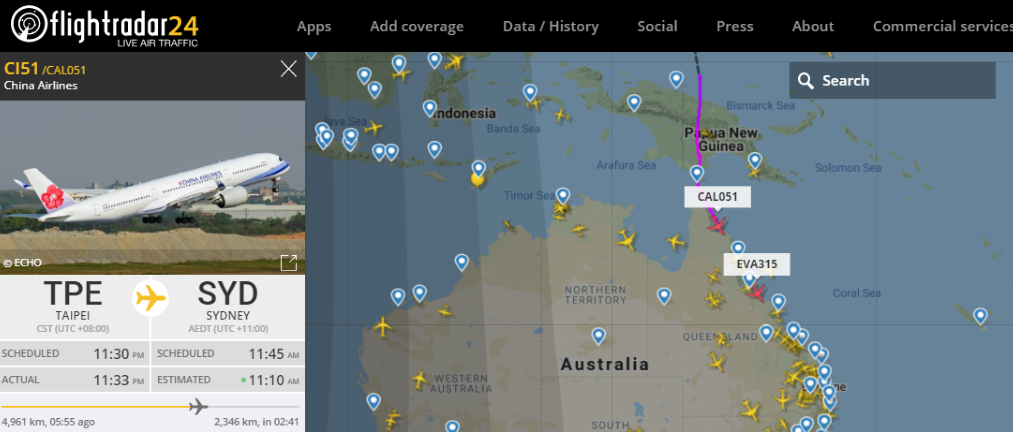Close the CI51 flight details panel
The height and width of the screenshot is (432, 1013).
click(289, 69)
